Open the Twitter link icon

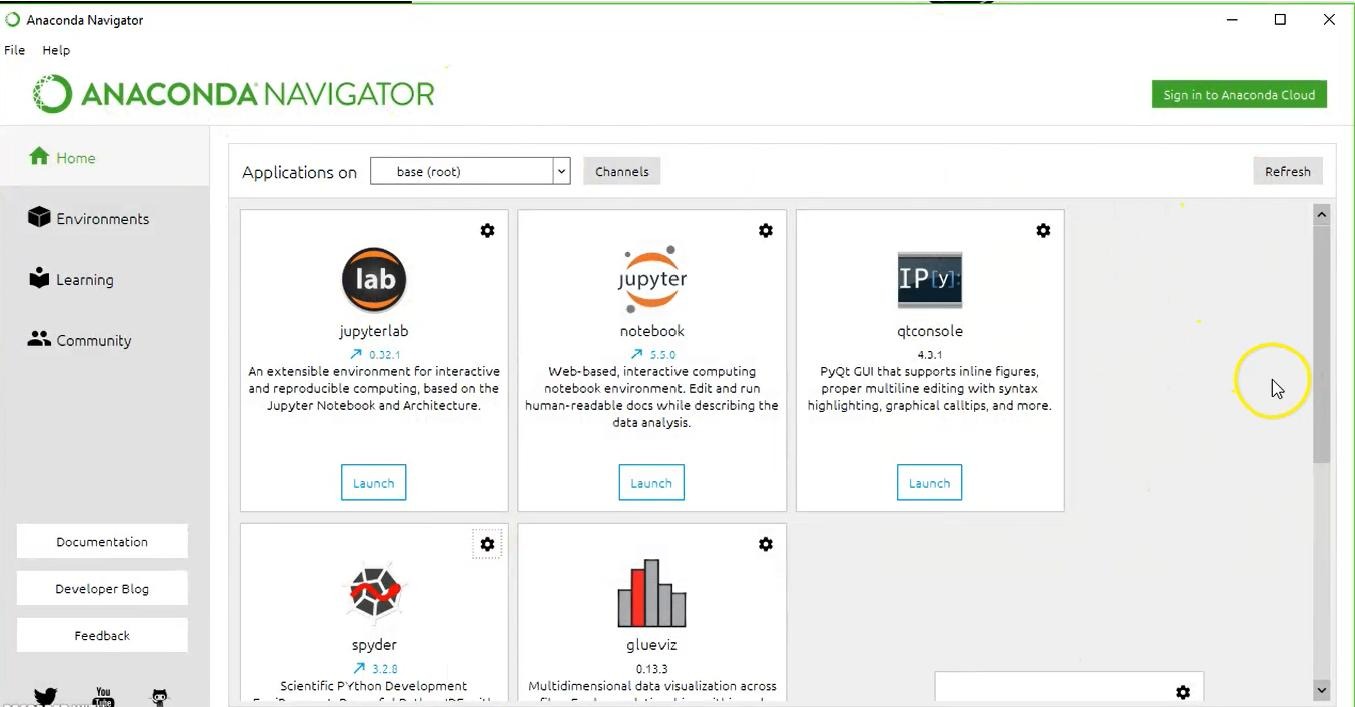click(x=45, y=697)
